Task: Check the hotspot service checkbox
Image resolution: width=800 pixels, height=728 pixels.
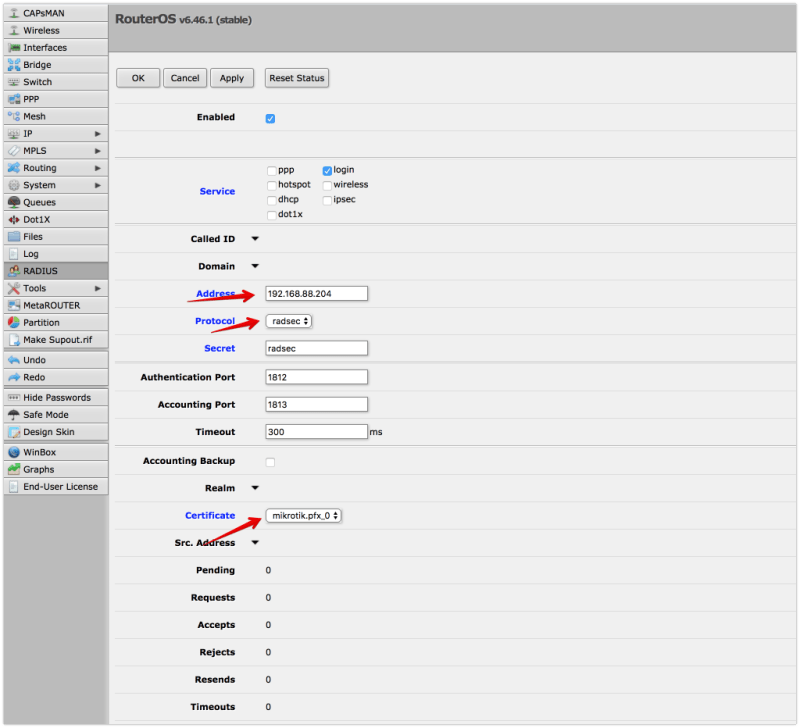Action: coord(271,184)
